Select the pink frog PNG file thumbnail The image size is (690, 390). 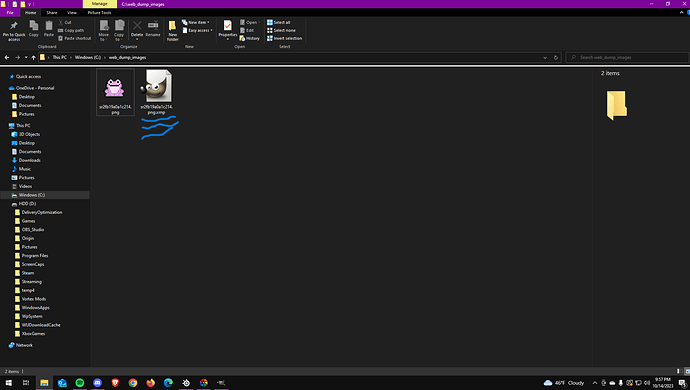click(x=115, y=92)
